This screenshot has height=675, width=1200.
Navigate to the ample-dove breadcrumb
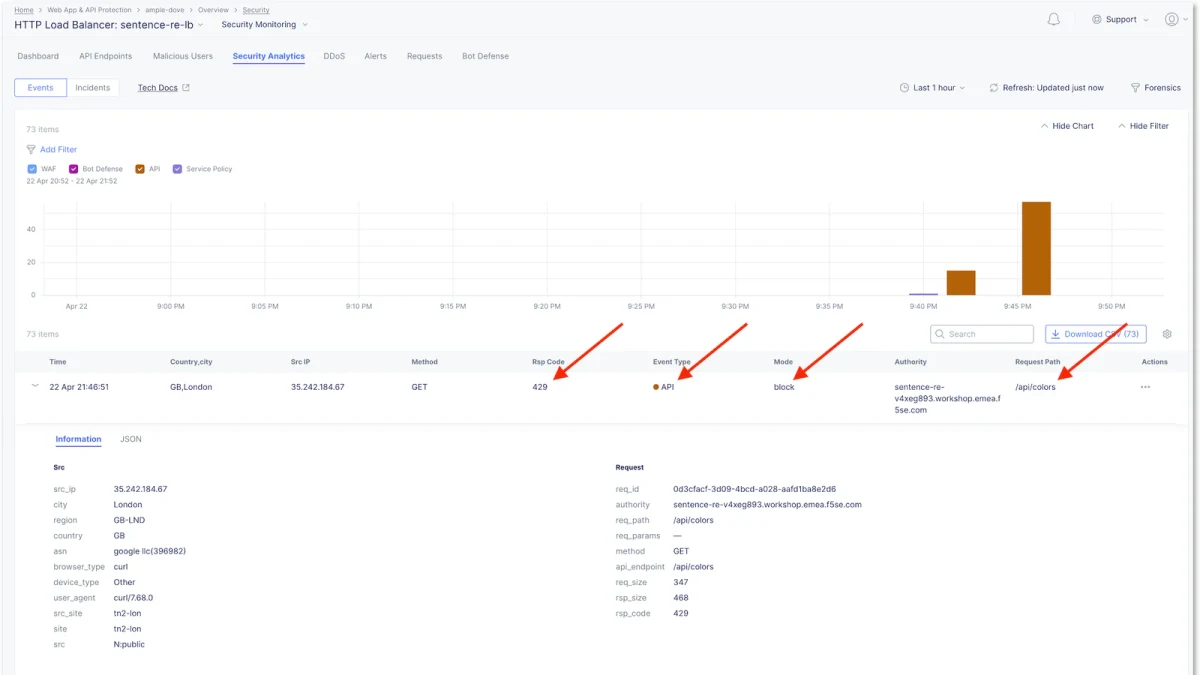pyautogui.click(x=166, y=10)
